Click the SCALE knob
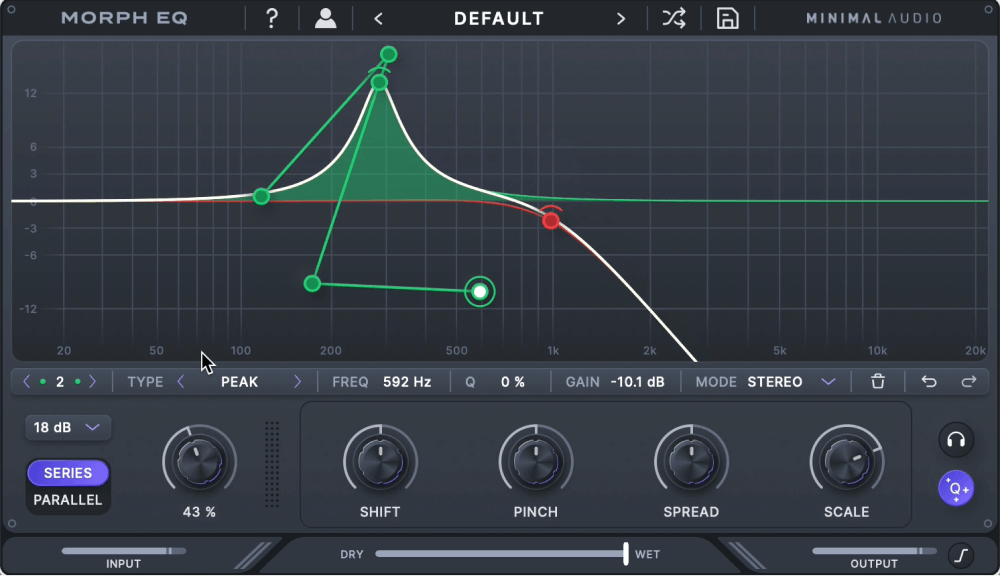The image size is (1000, 576). [847, 462]
